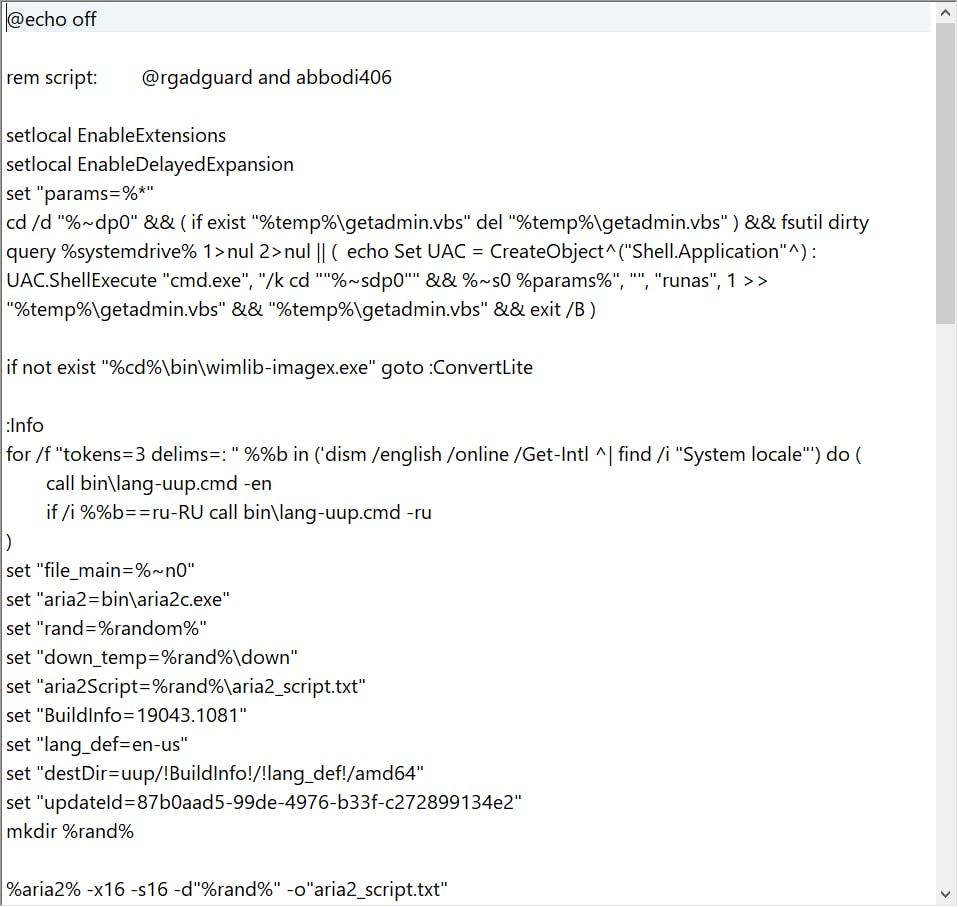Viewport: 958px width, 907px height.
Task: Click the '@echo off' line
Action: 51,20
